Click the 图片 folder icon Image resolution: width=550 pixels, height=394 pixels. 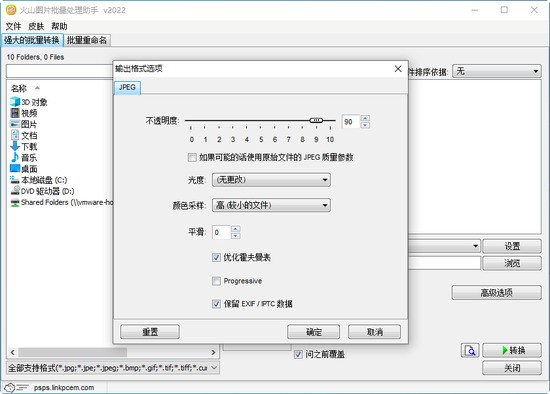click(15, 124)
